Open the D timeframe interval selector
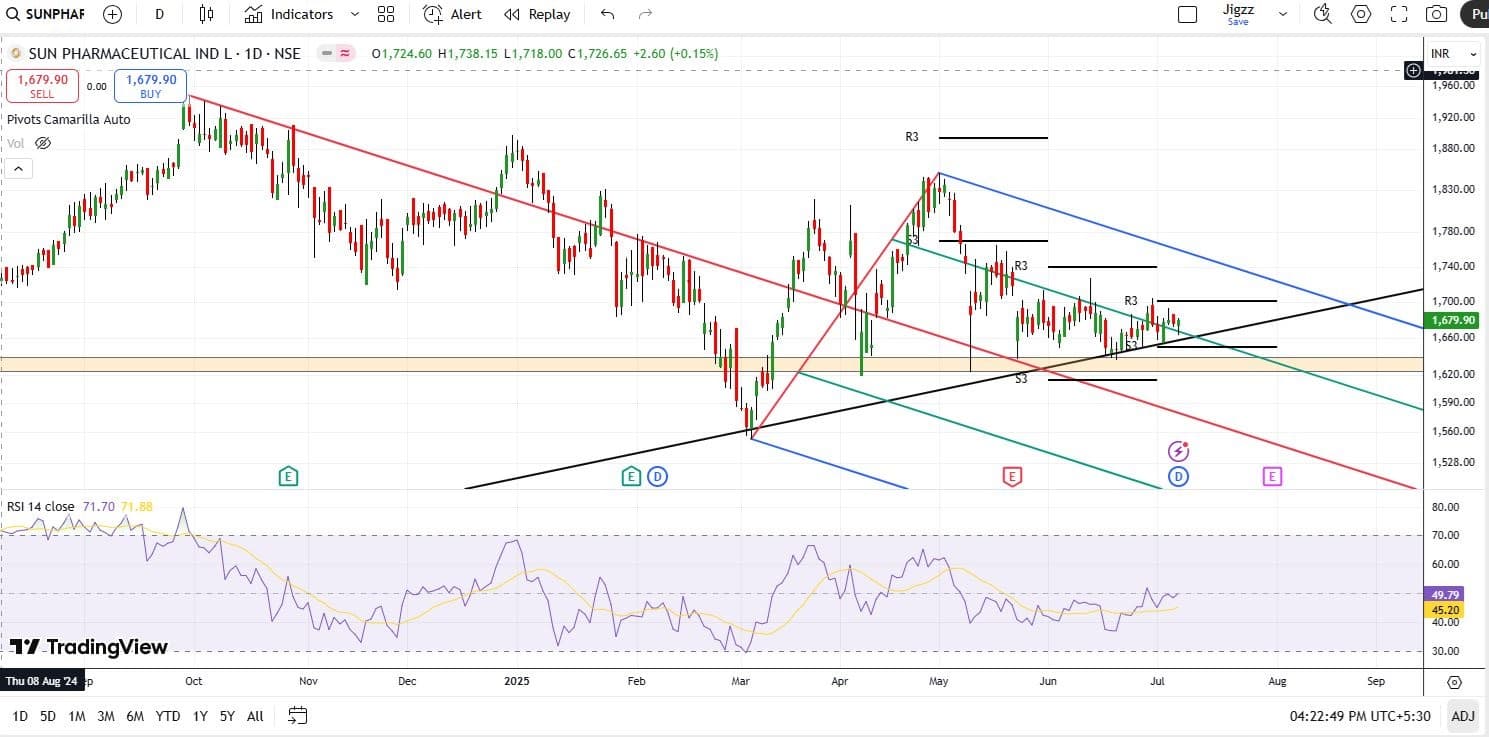The height and width of the screenshot is (737, 1489). click(x=160, y=14)
